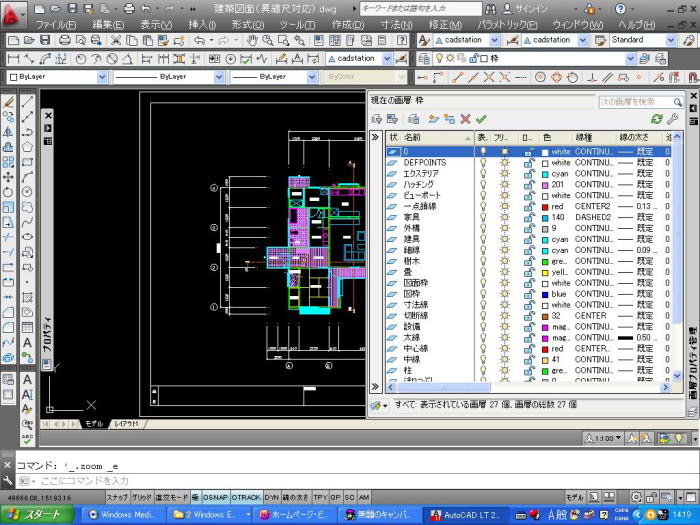Toggle 線の太さ lineweight display

296,497
